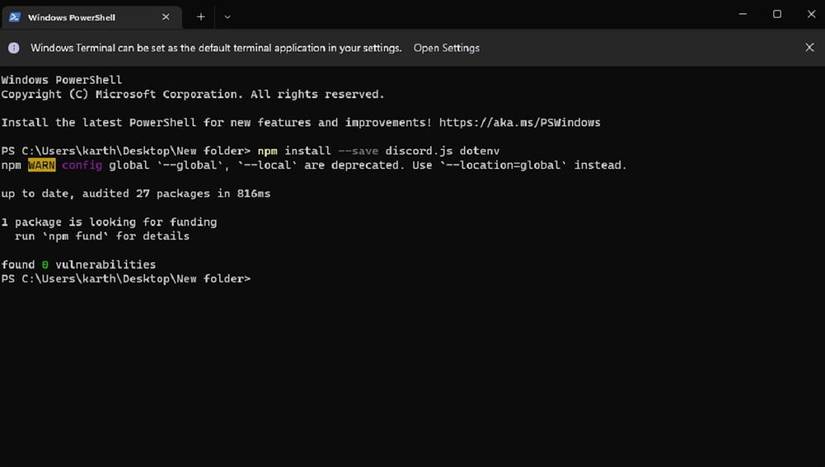Click 'discord.js' in the command line
Image resolution: width=825 pixels, height=467 pixels.
(x=419, y=151)
